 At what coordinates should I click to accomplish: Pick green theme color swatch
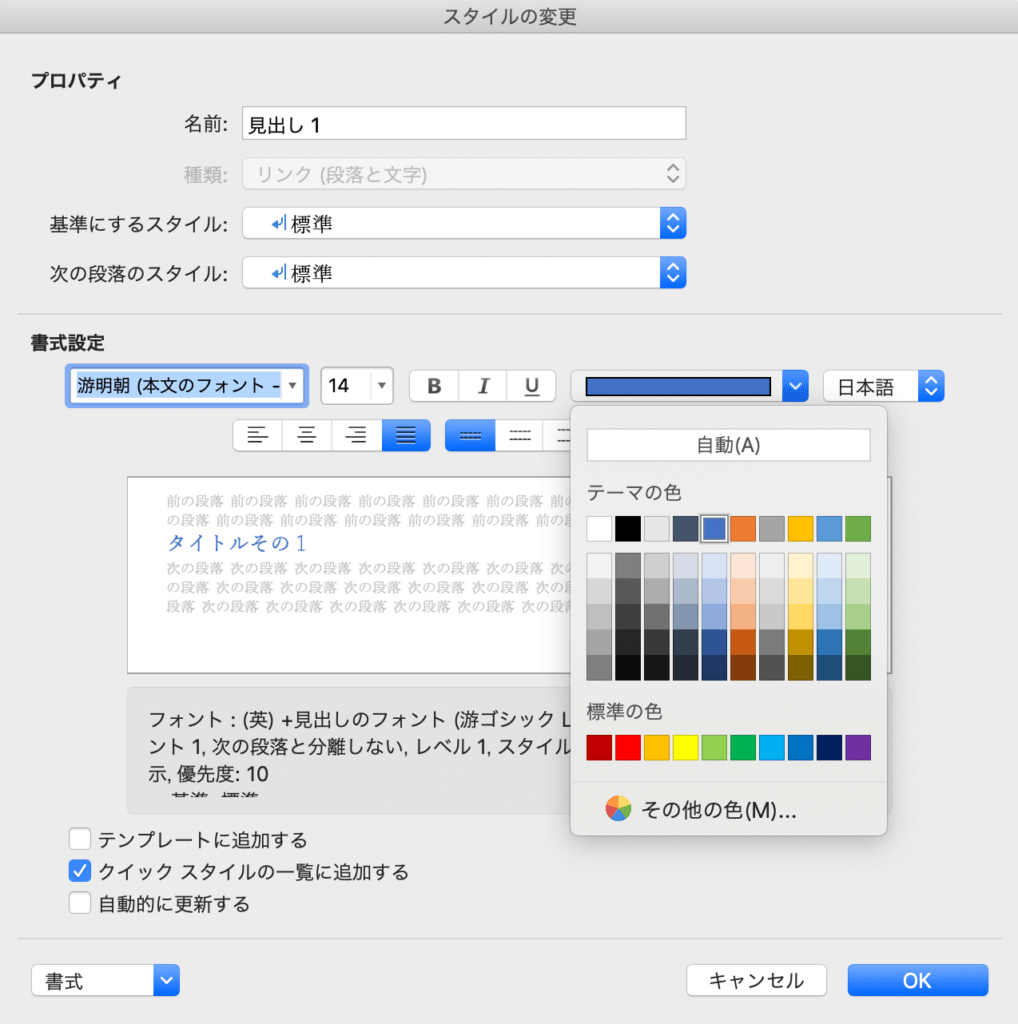point(857,528)
